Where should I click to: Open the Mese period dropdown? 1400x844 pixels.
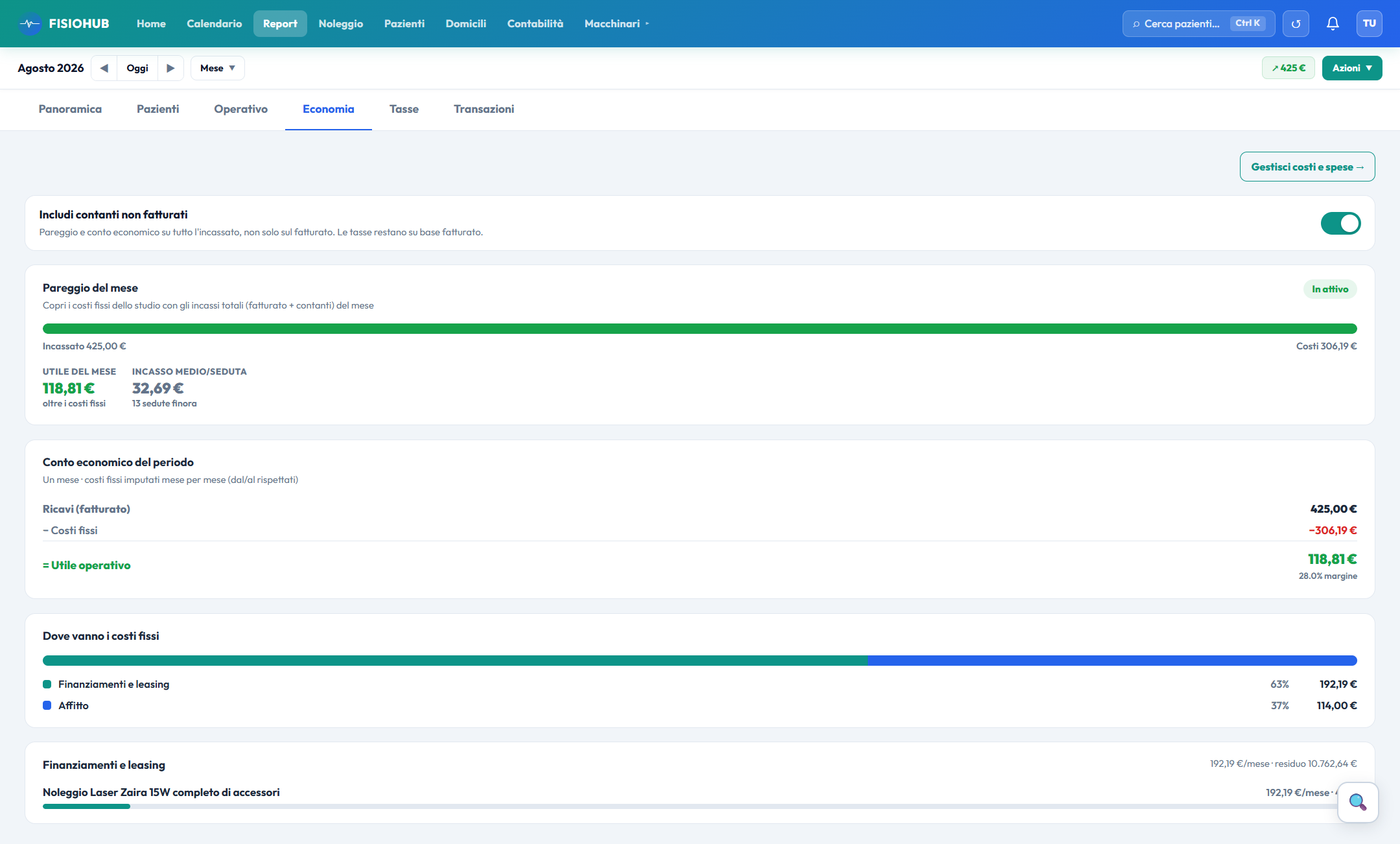point(217,68)
